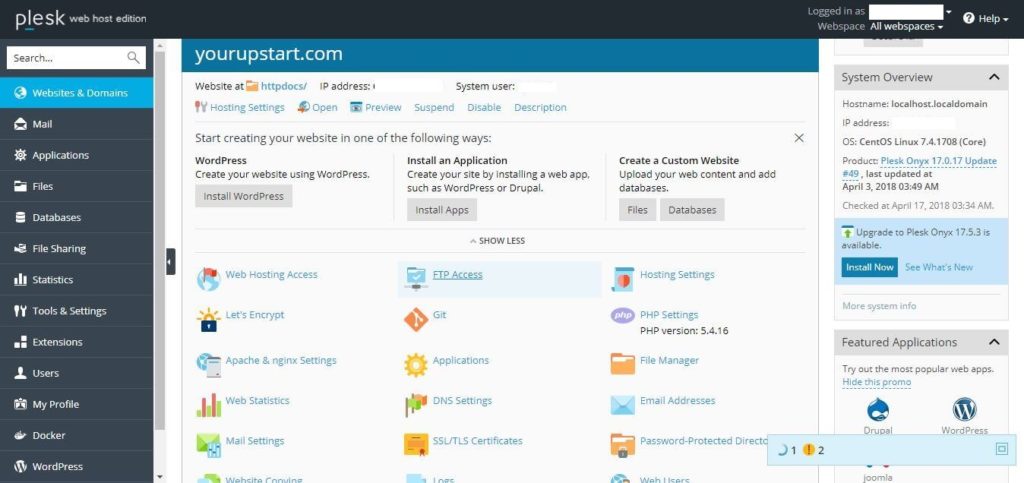Open the Help menu dropdown
1024x483 pixels.
tap(986, 18)
